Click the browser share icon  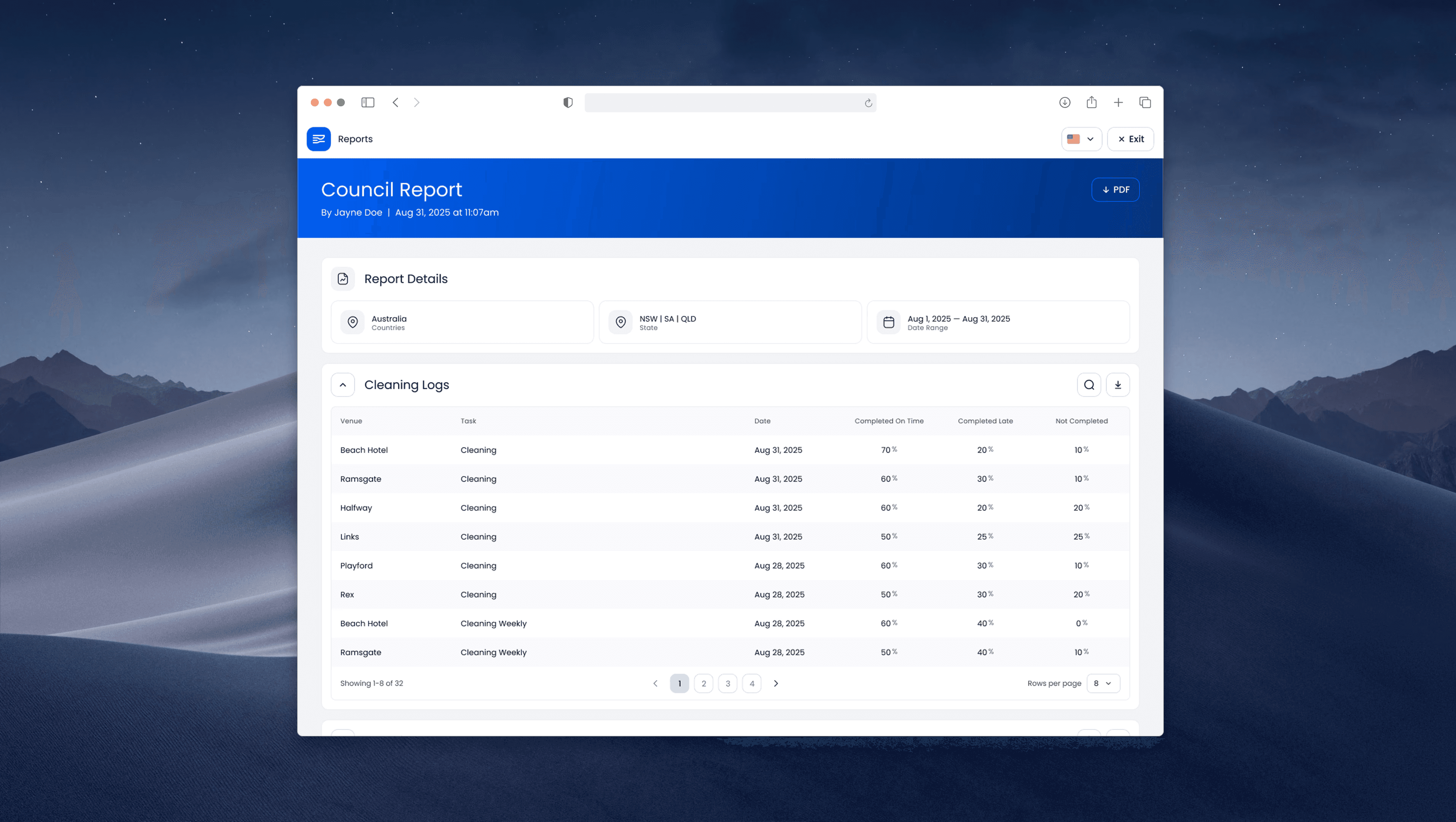click(1091, 102)
